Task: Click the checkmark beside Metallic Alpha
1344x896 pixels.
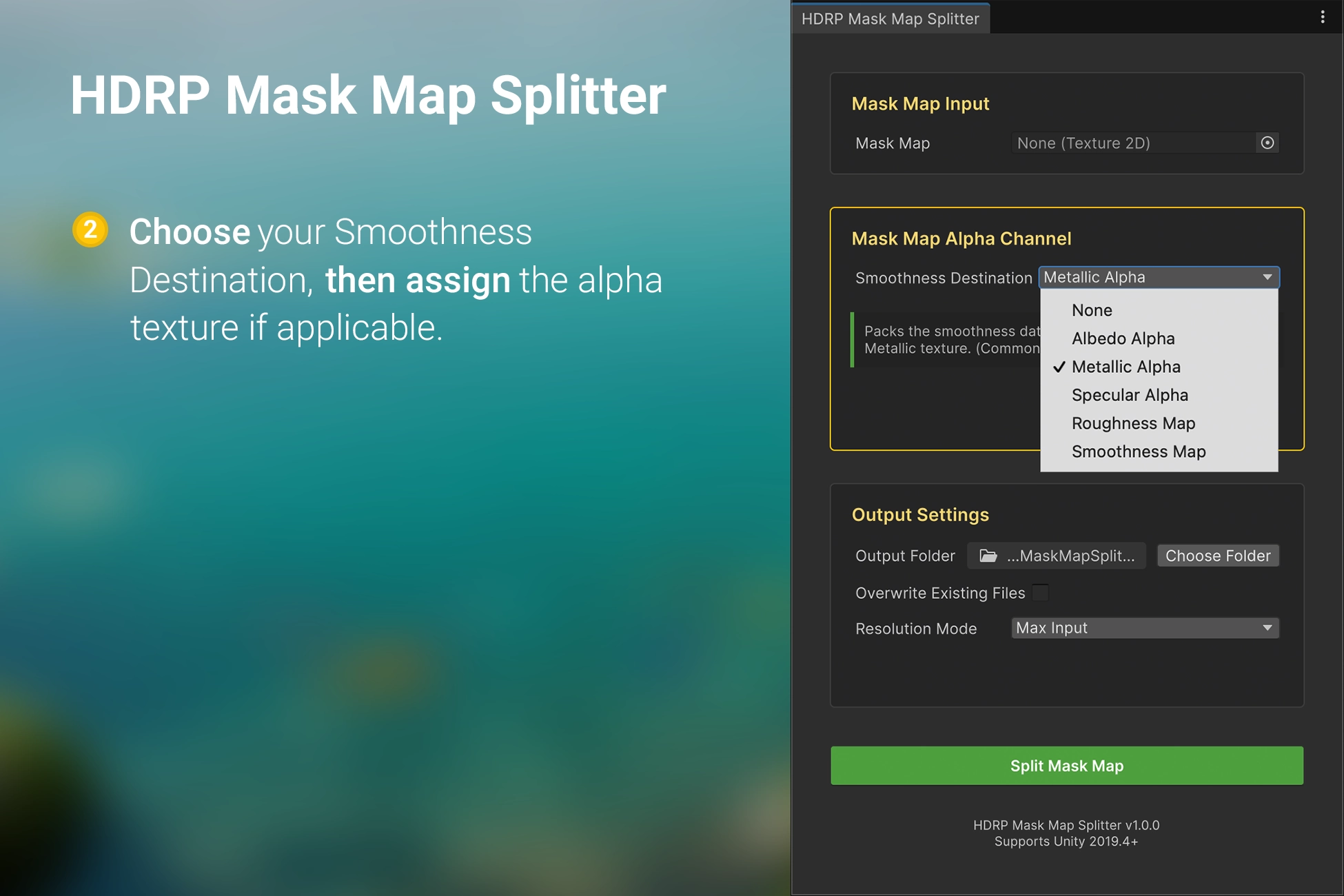Action: pyautogui.click(x=1059, y=367)
